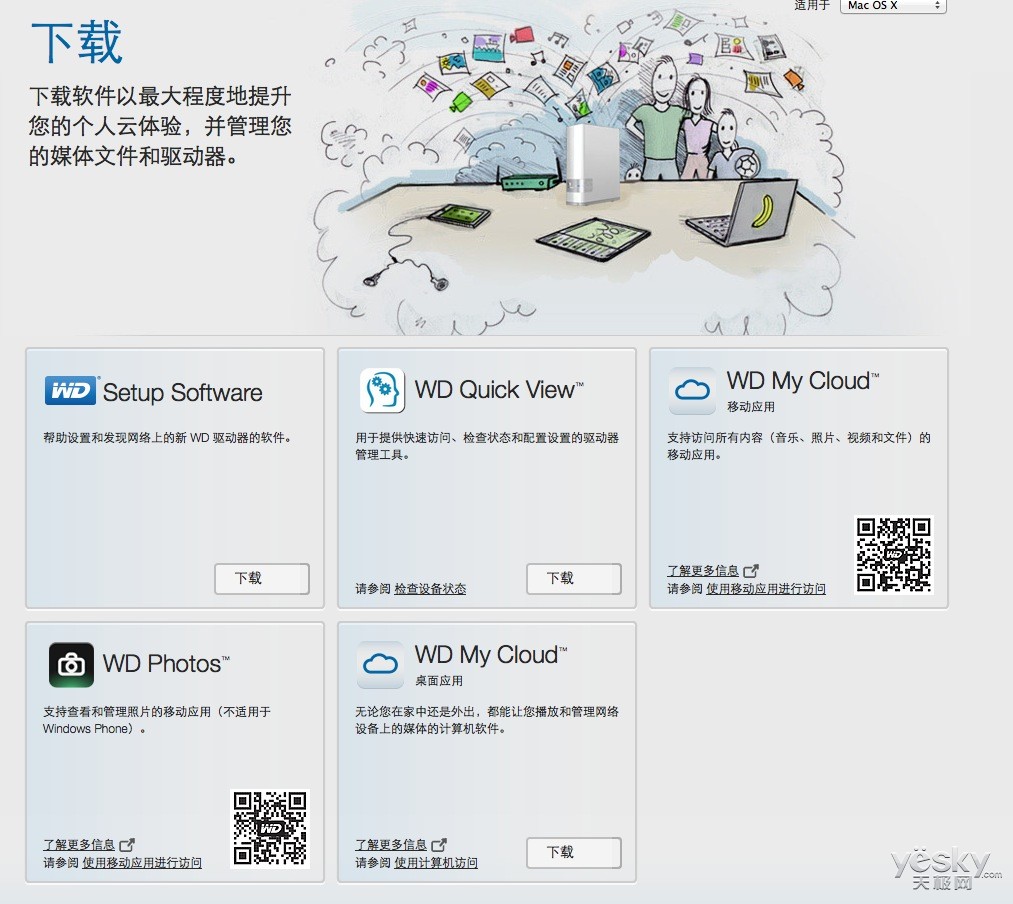Click the 桌面应用 subtitle under WD My Cloud
This screenshot has height=904, width=1013.
pyautogui.click(x=438, y=680)
